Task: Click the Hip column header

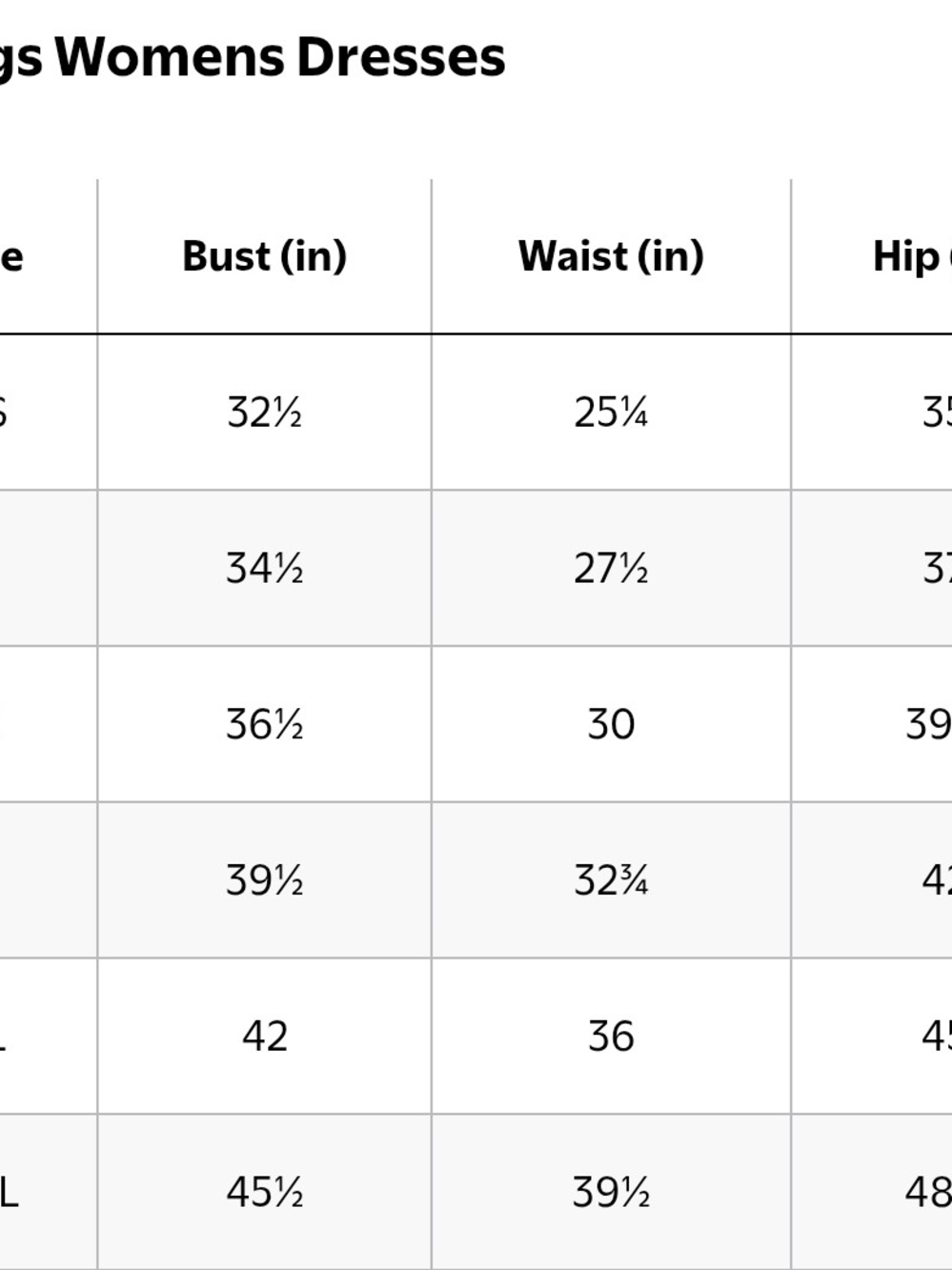Action: click(x=912, y=256)
